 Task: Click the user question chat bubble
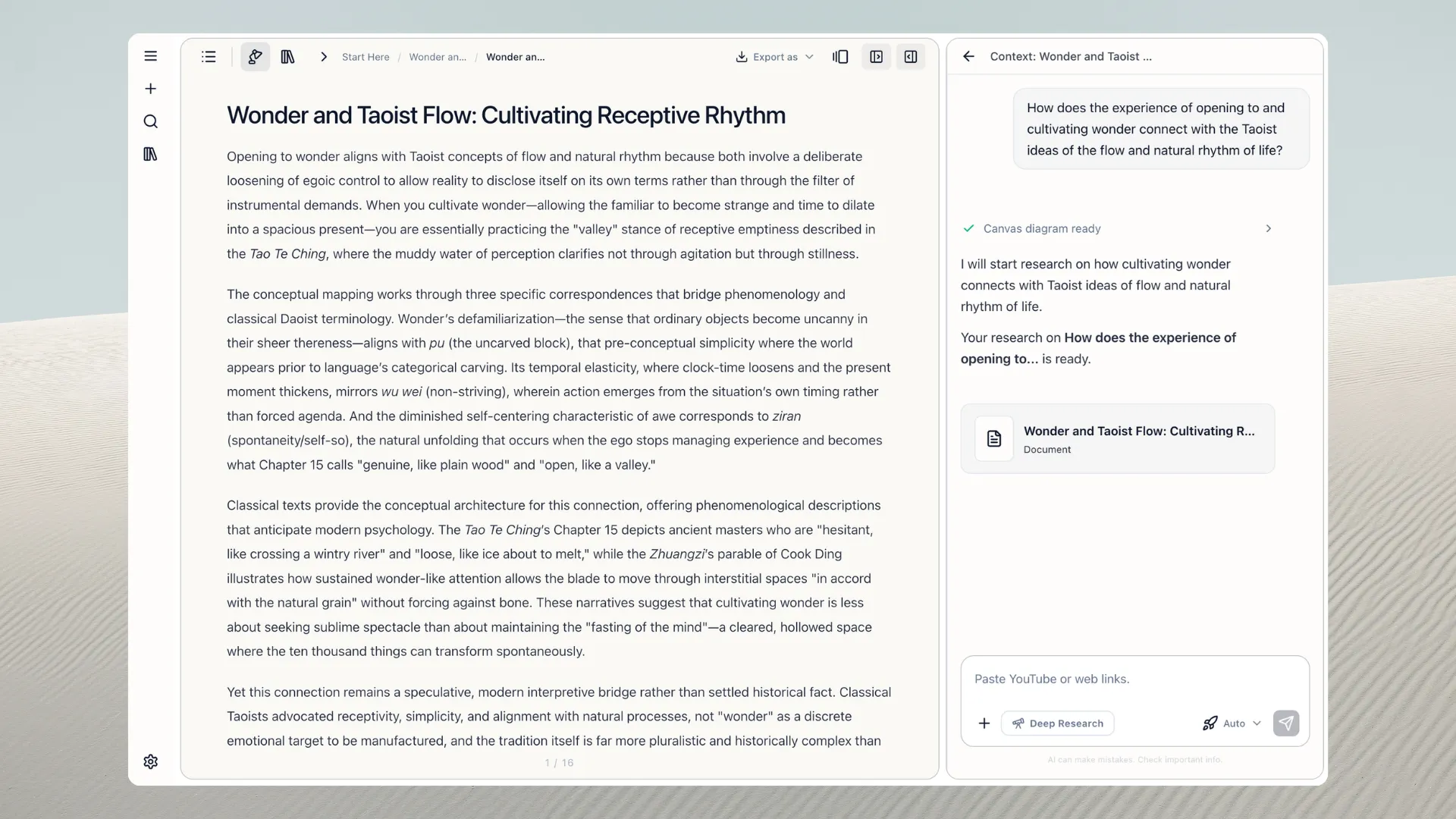tap(1161, 129)
